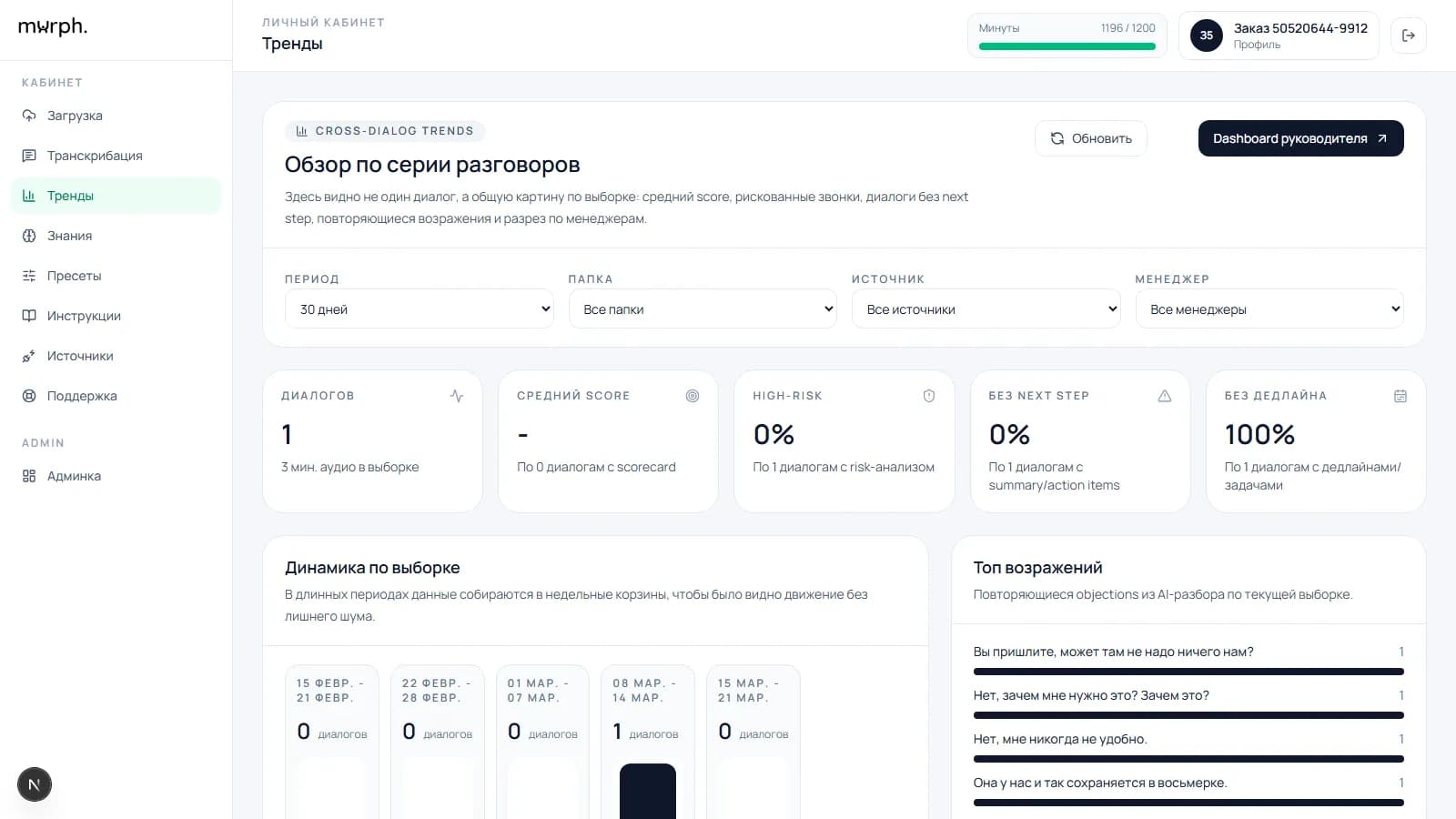The height and width of the screenshot is (819, 1456).
Task: Click the Поддержка lifebuoy icon
Action: click(29, 396)
